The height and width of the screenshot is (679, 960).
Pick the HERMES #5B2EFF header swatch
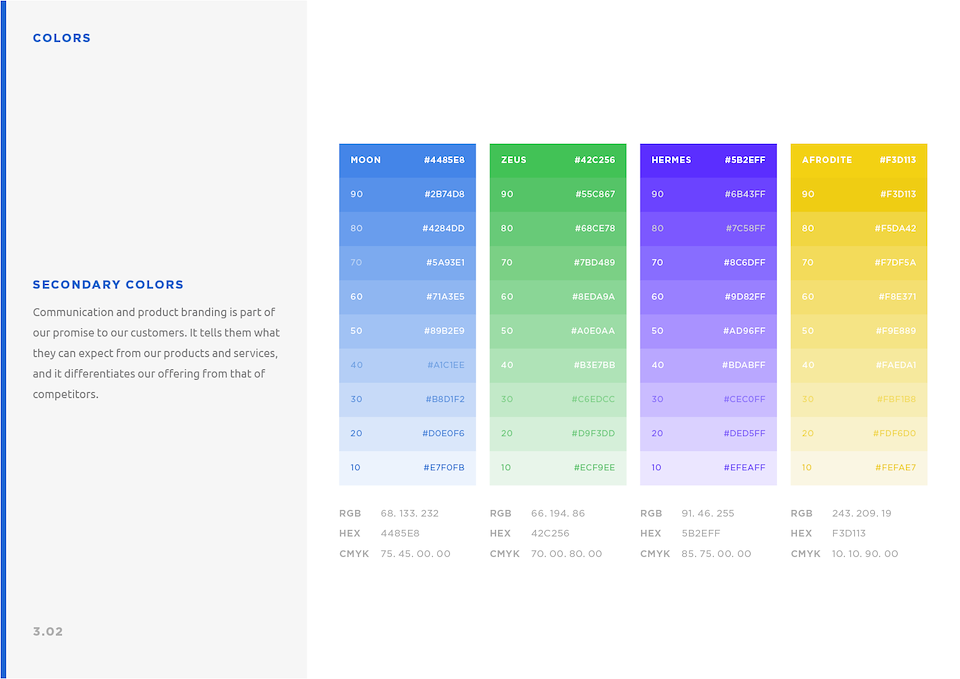click(x=708, y=160)
